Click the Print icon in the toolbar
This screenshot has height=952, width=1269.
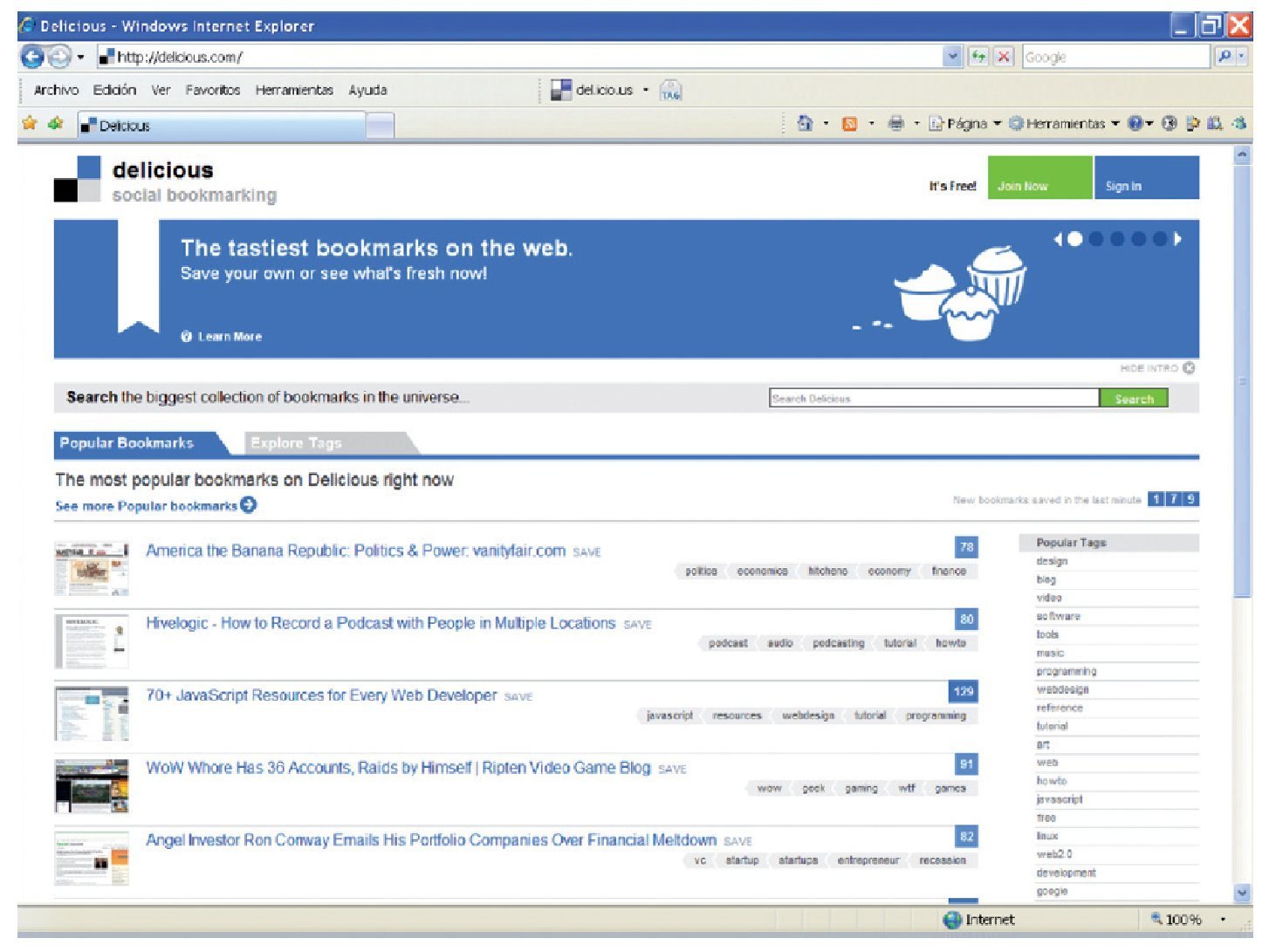pos(895,124)
